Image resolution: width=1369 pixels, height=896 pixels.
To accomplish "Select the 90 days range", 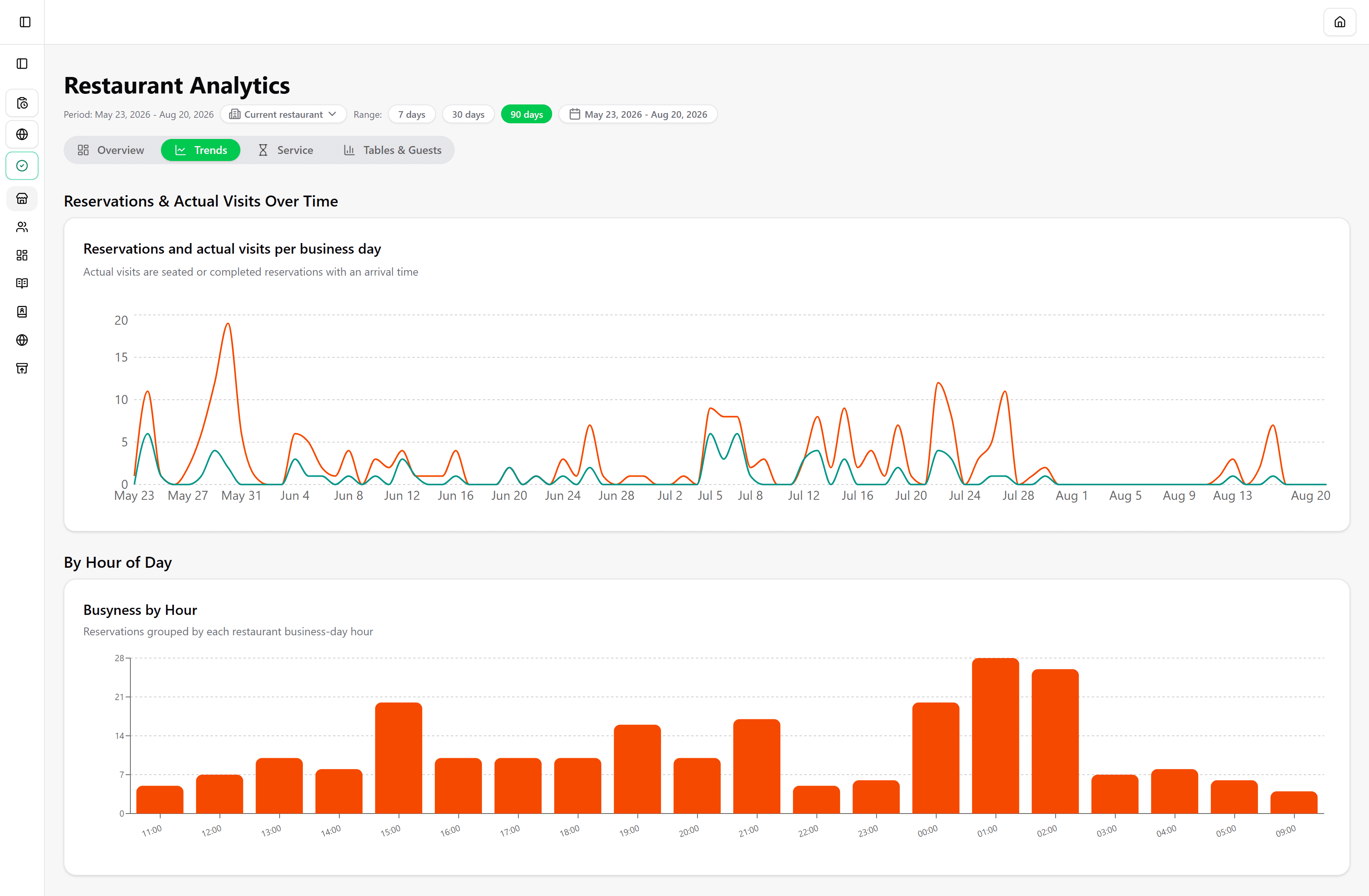I will pos(526,114).
